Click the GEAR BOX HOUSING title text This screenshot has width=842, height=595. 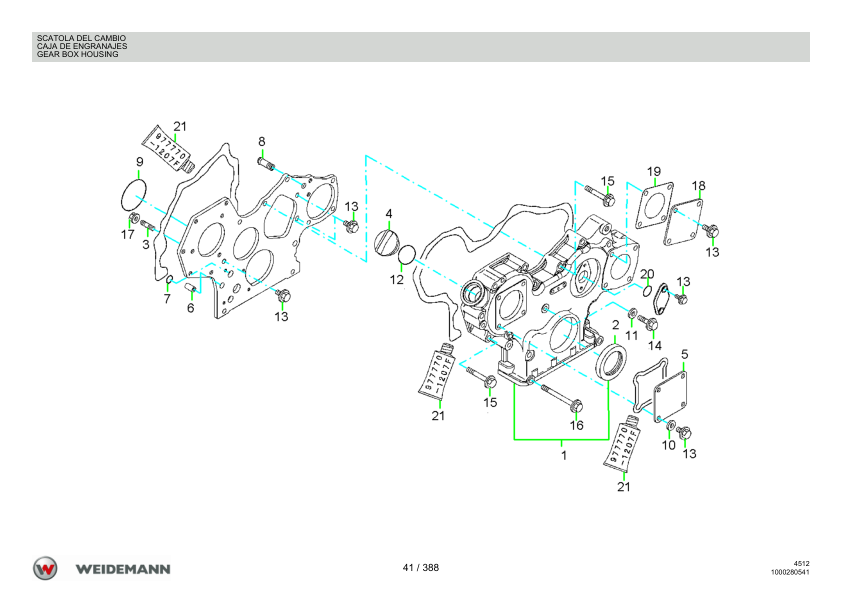click(77, 54)
